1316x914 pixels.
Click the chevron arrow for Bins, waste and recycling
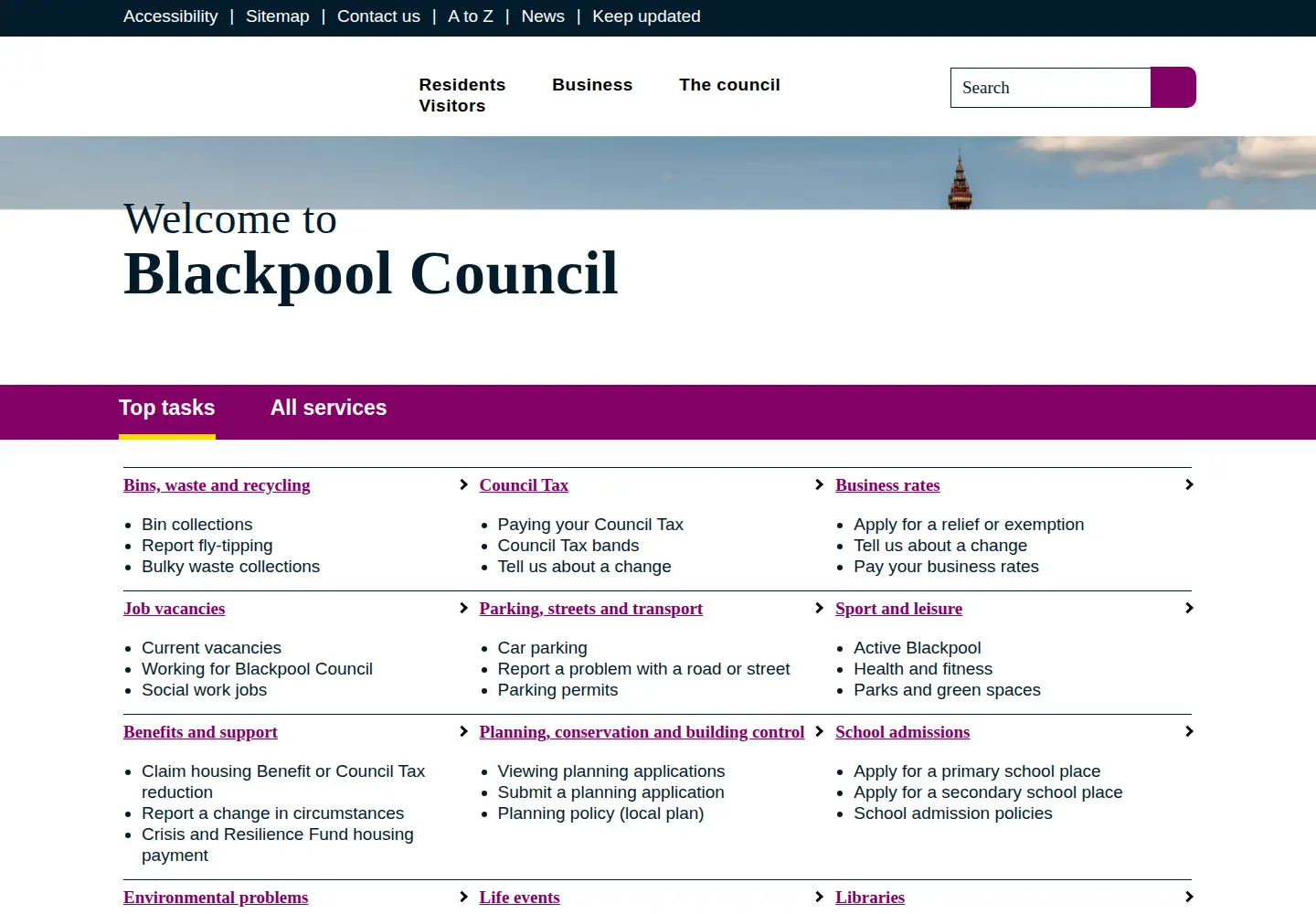click(463, 484)
